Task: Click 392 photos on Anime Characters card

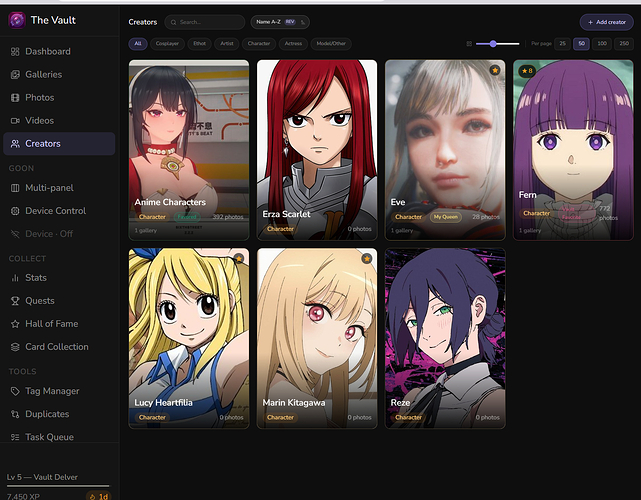Action: click(228, 217)
